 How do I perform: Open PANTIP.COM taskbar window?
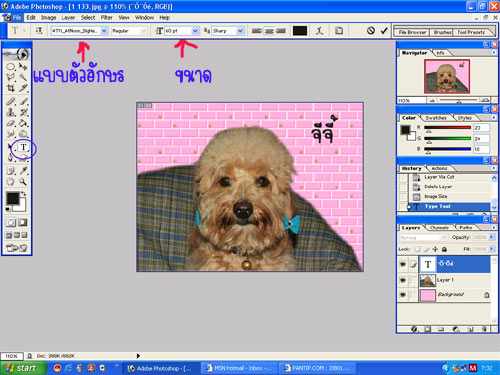[x=317, y=368]
